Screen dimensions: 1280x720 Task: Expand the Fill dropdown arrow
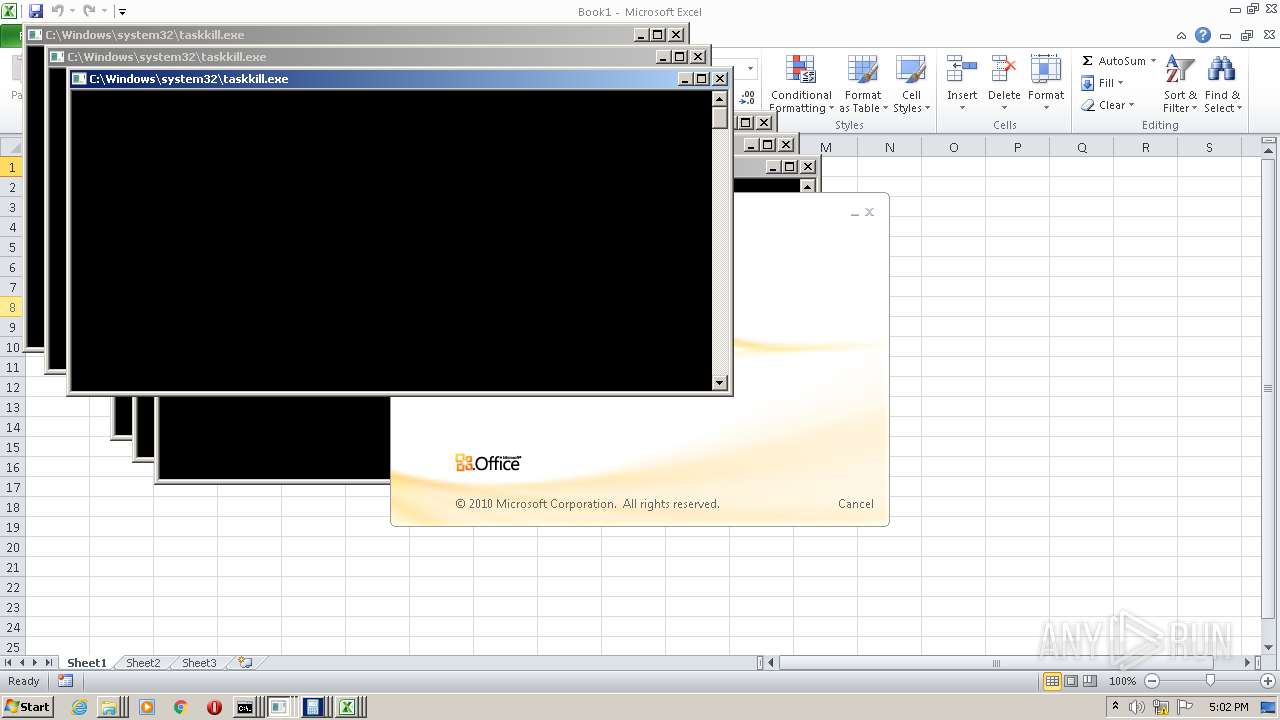point(1120,83)
